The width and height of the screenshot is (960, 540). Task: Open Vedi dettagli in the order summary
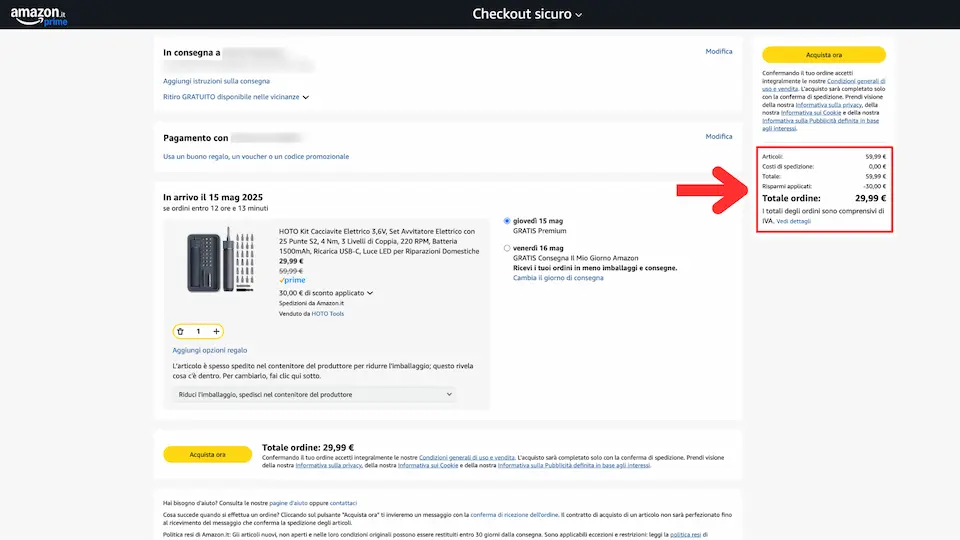click(x=793, y=222)
